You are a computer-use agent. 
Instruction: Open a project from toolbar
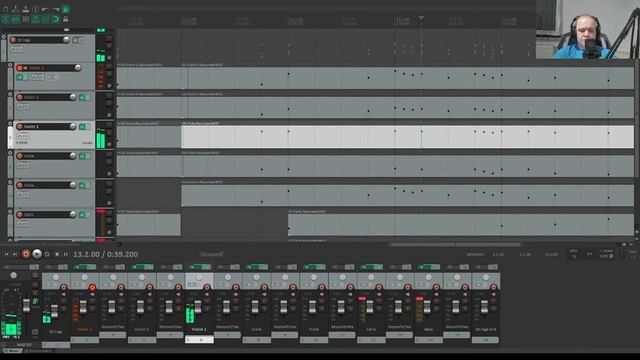coord(16,9)
